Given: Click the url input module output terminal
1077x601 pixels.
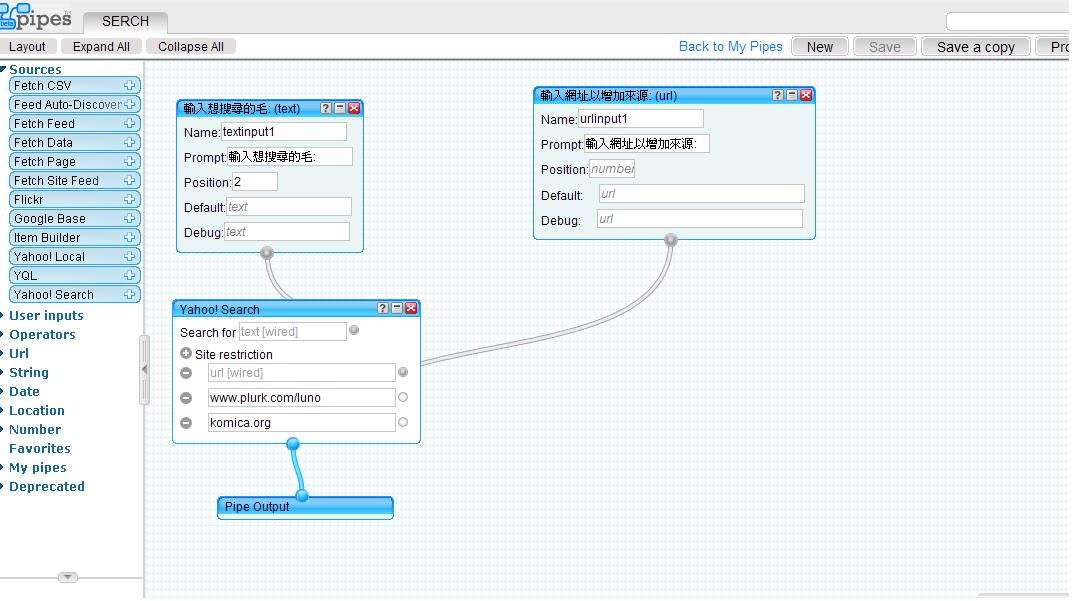Looking at the screenshot, I should pos(671,240).
